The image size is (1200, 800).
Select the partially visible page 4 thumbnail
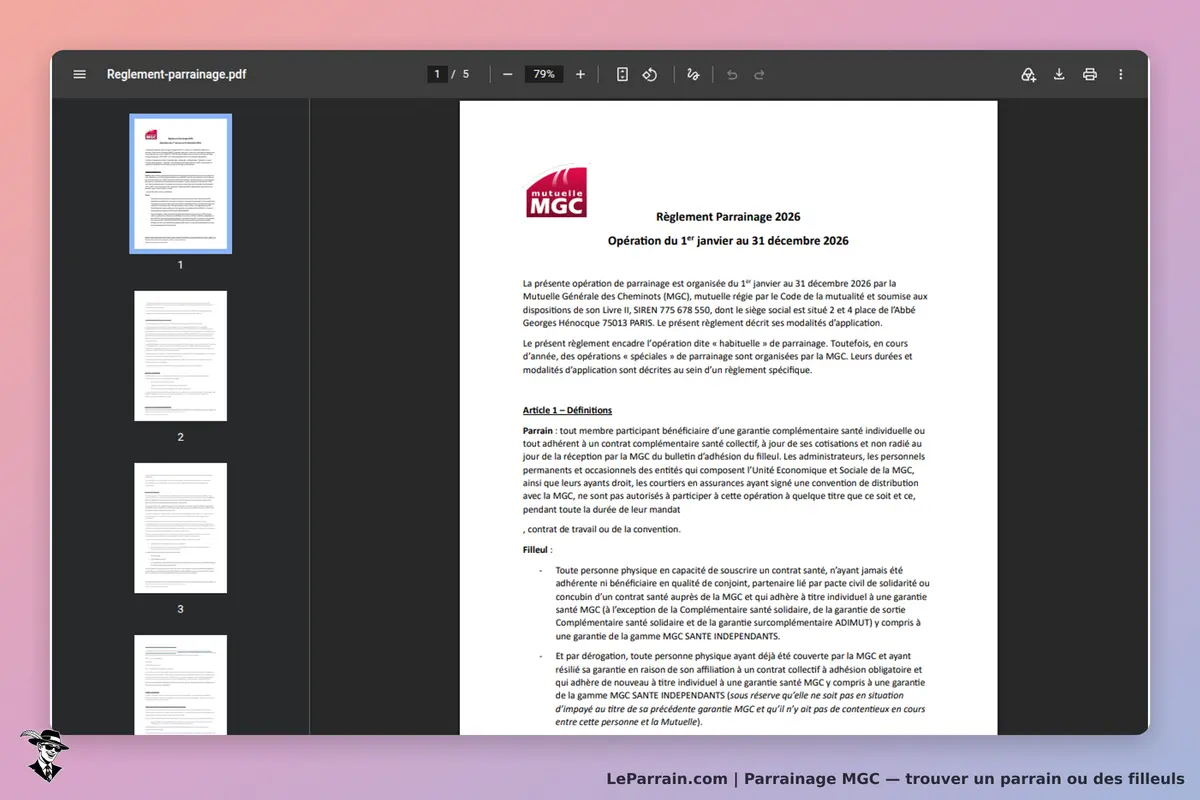click(x=180, y=685)
